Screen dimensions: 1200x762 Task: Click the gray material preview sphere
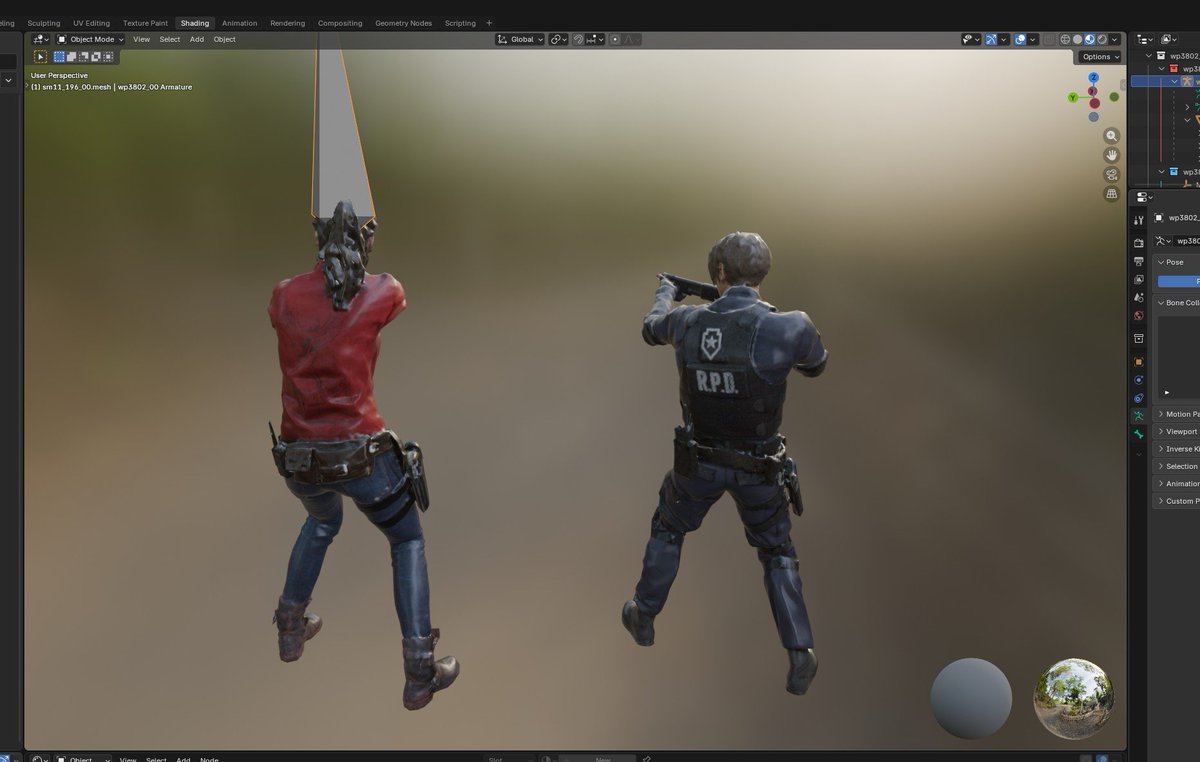(x=971, y=698)
